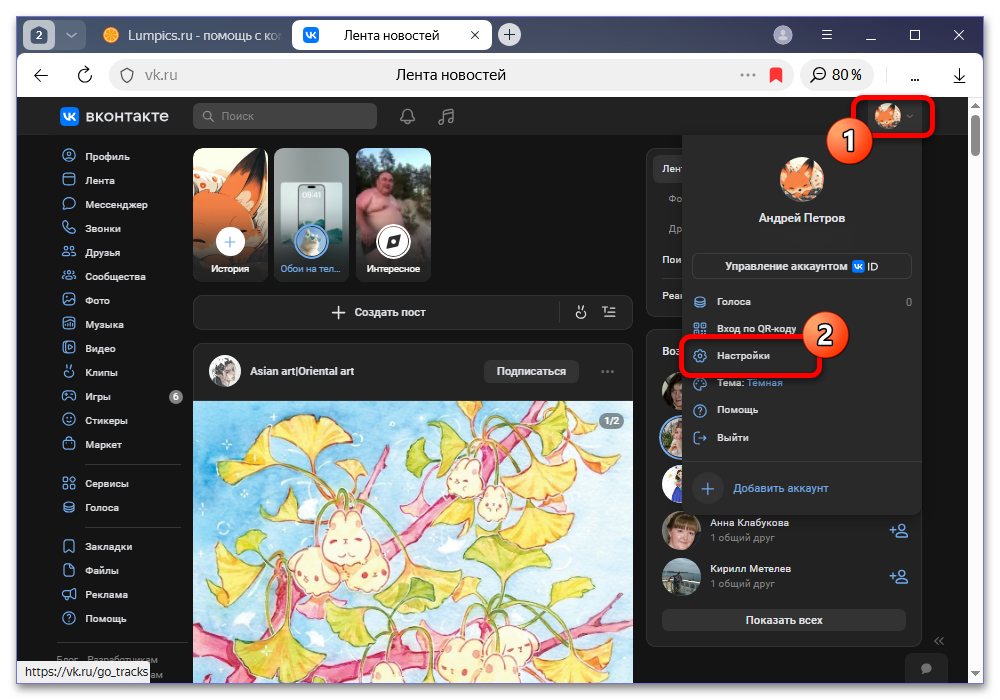Screen dimensions: 1000x700
Task: Collapse the right panel with double chevron
Action: 939,641
